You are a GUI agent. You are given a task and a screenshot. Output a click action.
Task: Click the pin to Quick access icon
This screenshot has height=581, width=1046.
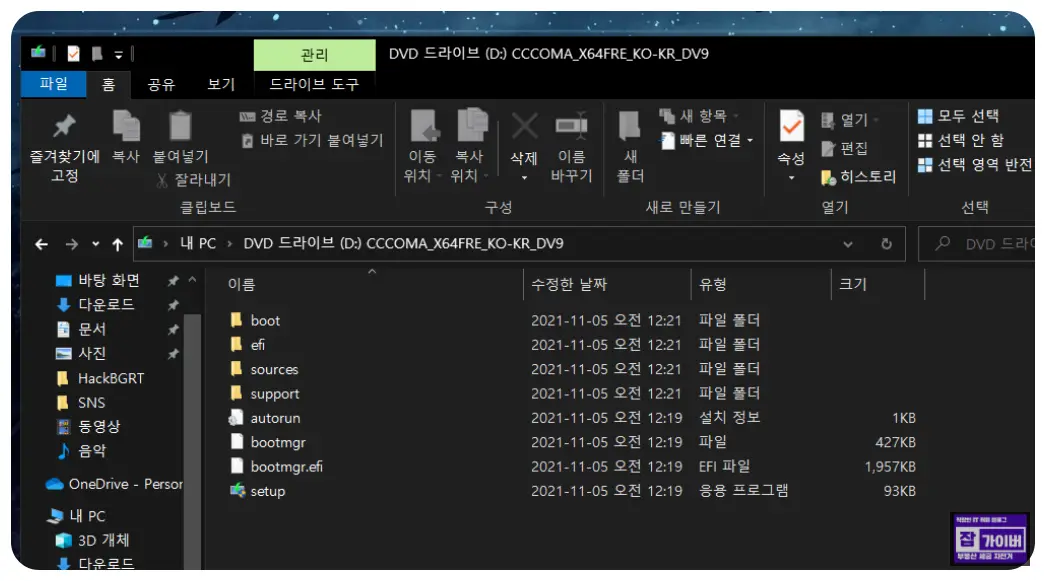(64, 125)
